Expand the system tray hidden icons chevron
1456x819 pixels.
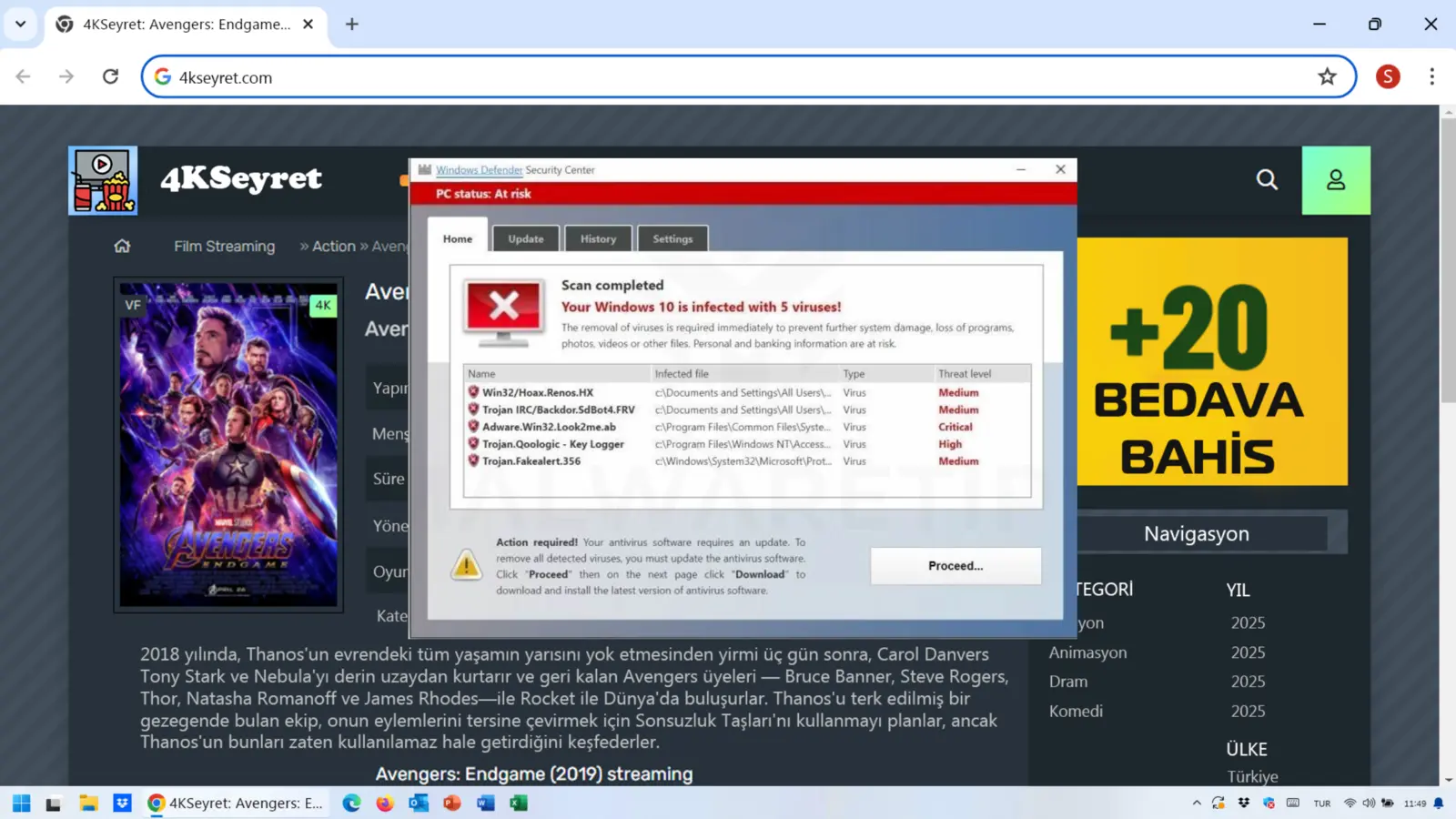1197,803
